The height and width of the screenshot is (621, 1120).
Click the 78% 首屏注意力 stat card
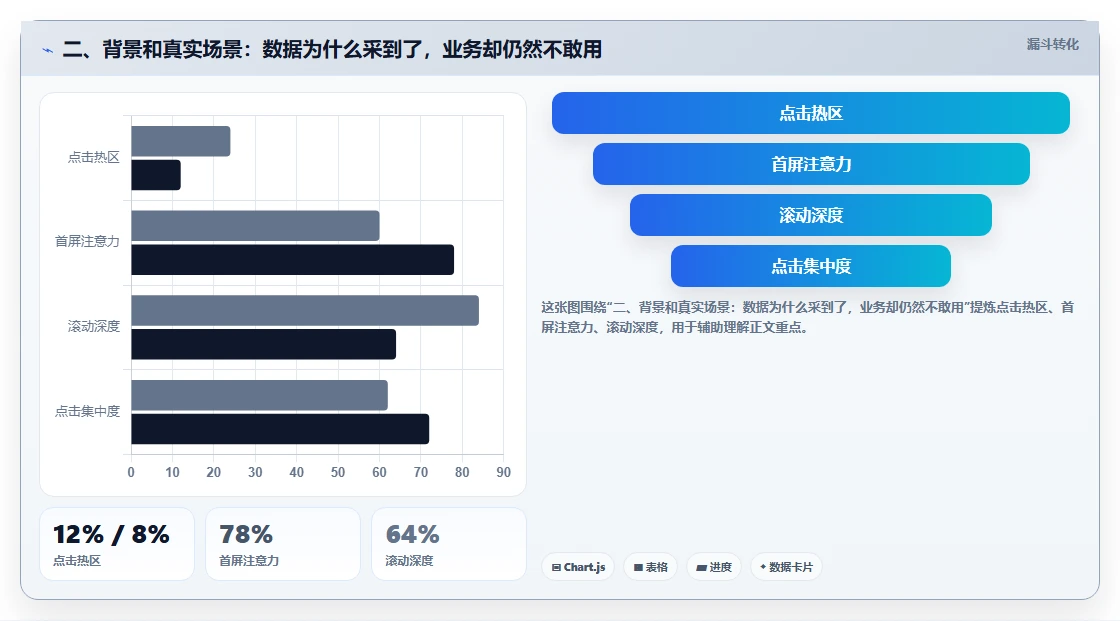(x=283, y=544)
